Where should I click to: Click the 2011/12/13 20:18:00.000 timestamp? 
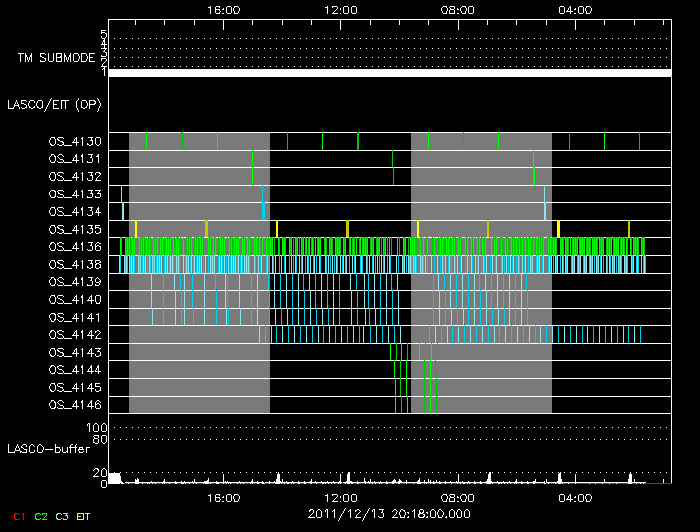[x=391, y=514]
